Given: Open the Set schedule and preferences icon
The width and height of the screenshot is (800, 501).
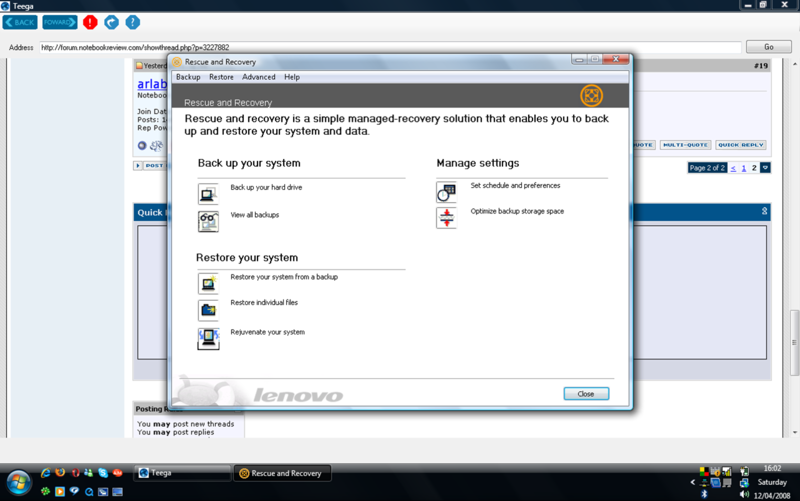Looking at the screenshot, I should tap(446, 192).
